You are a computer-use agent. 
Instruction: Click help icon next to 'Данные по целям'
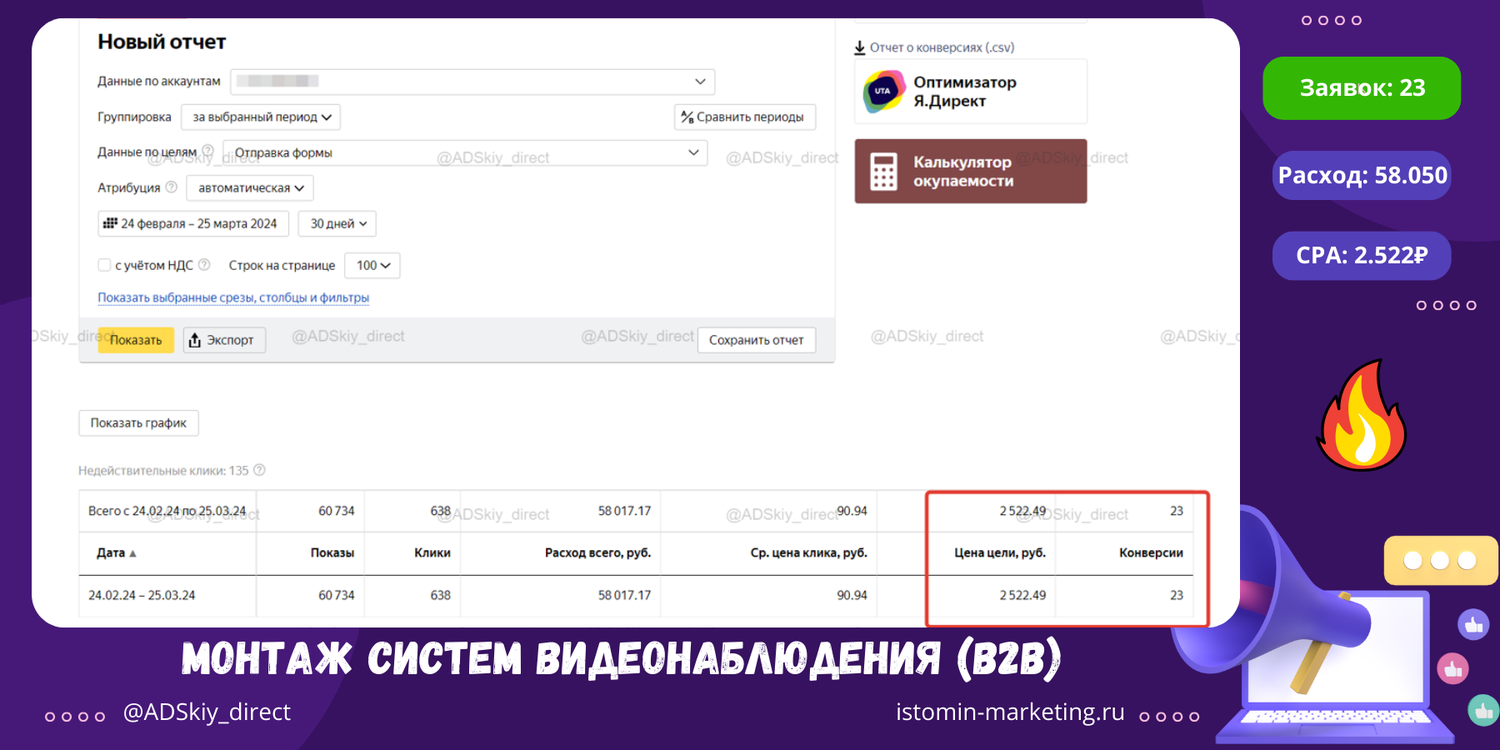[x=208, y=152]
